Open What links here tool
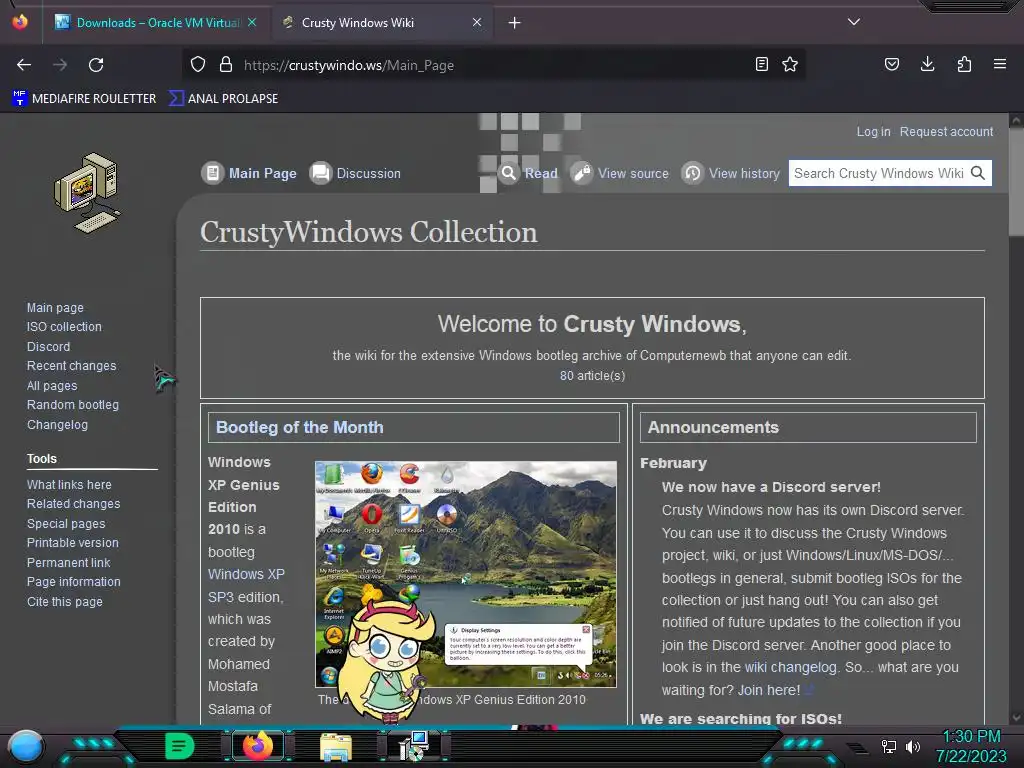 (x=69, y=485)
